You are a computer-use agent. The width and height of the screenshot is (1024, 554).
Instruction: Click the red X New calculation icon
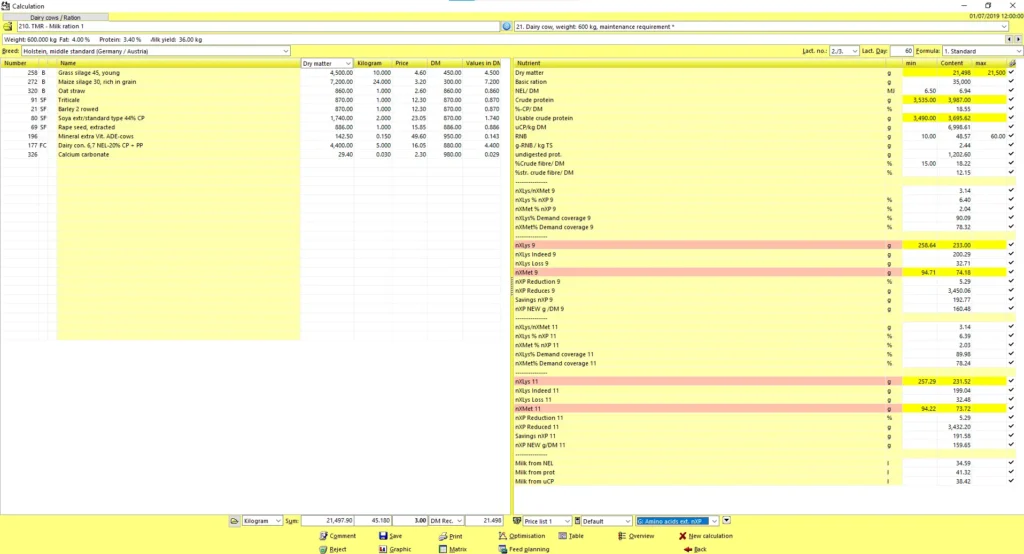[682, 536]
